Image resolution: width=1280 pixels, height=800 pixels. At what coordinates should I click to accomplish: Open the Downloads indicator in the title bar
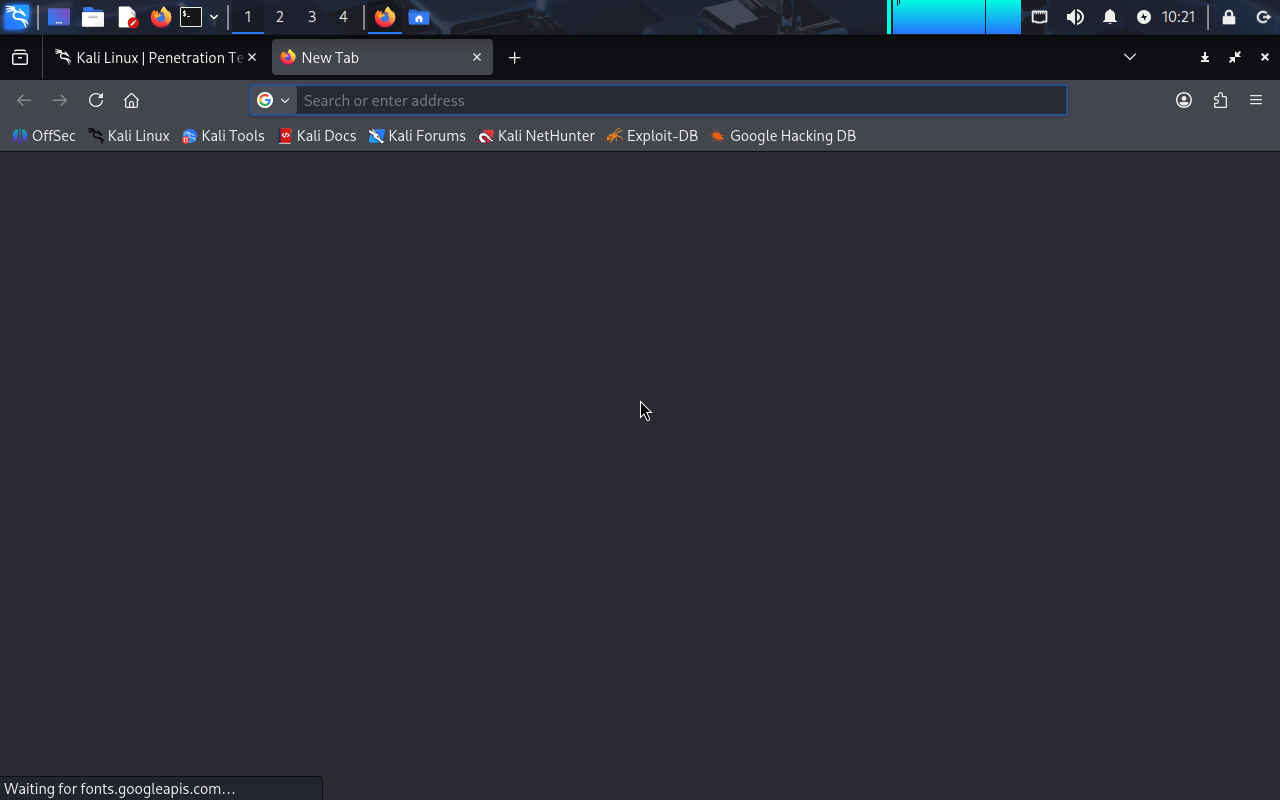click(x=1205, y=58)
